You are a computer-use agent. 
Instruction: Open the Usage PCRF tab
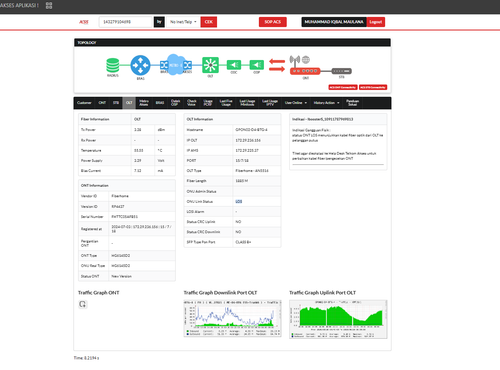(x=208, y=103)
